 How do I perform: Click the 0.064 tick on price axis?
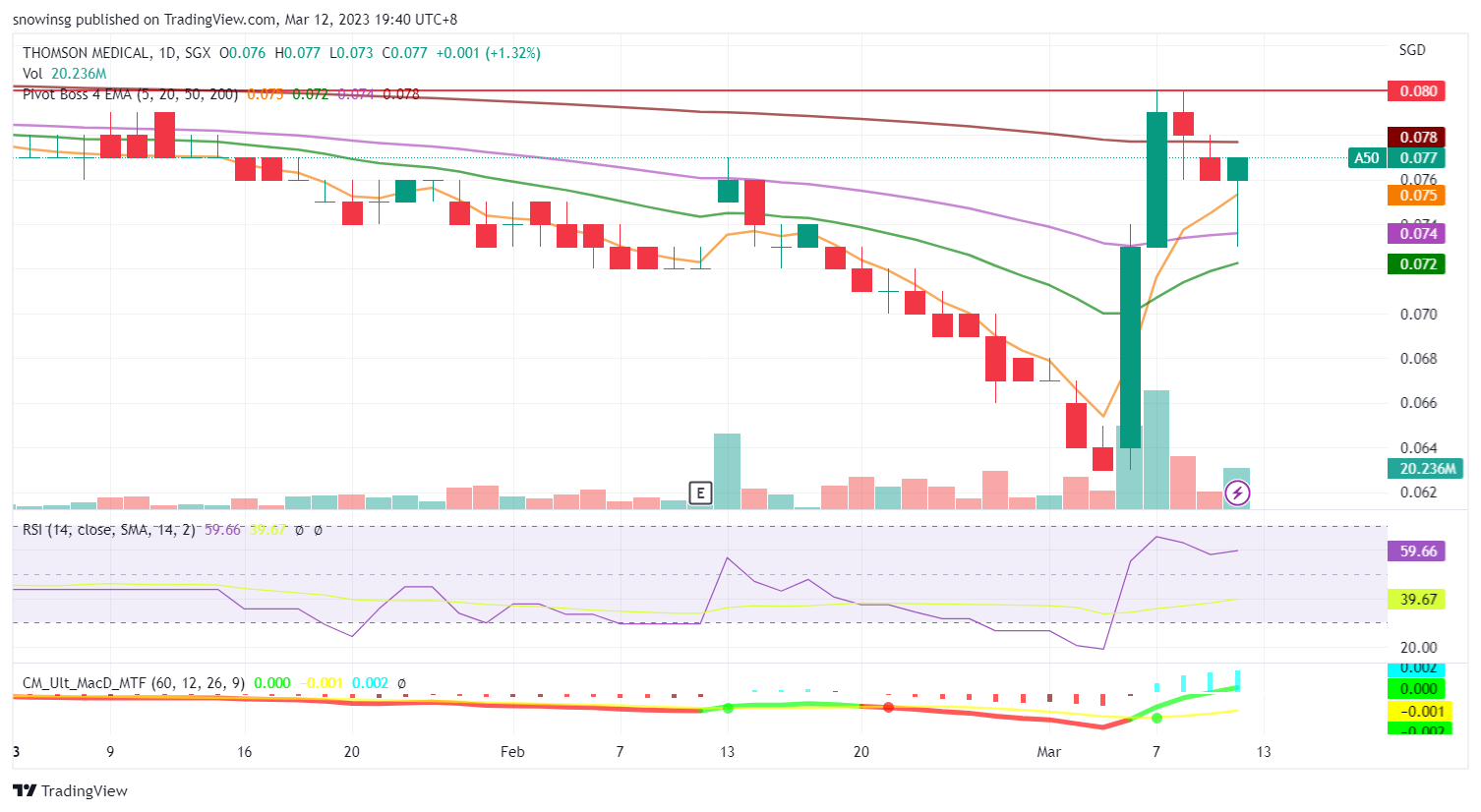click(x=1418, y=447)
